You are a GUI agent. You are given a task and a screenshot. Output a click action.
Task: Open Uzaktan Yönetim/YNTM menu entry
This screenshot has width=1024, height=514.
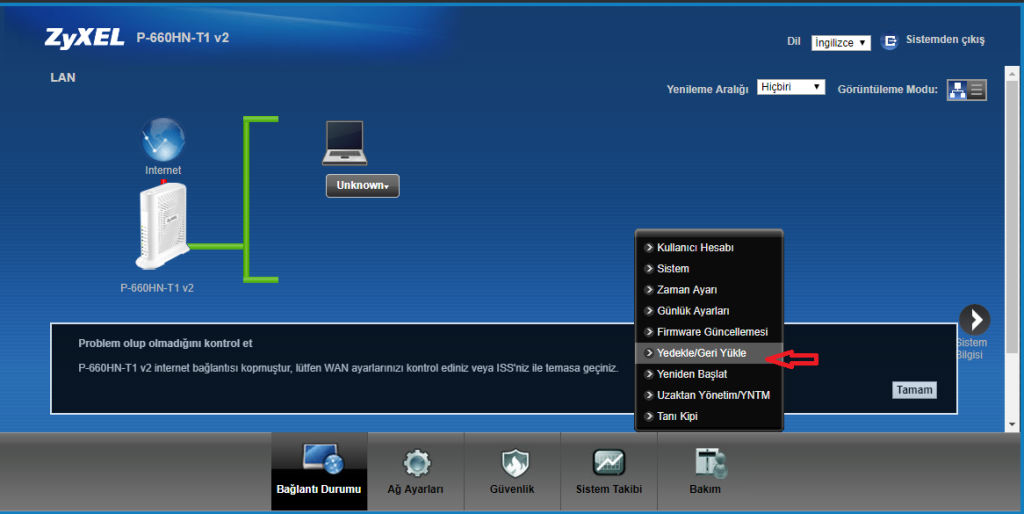pyautogui.click(x=709, y=394)
